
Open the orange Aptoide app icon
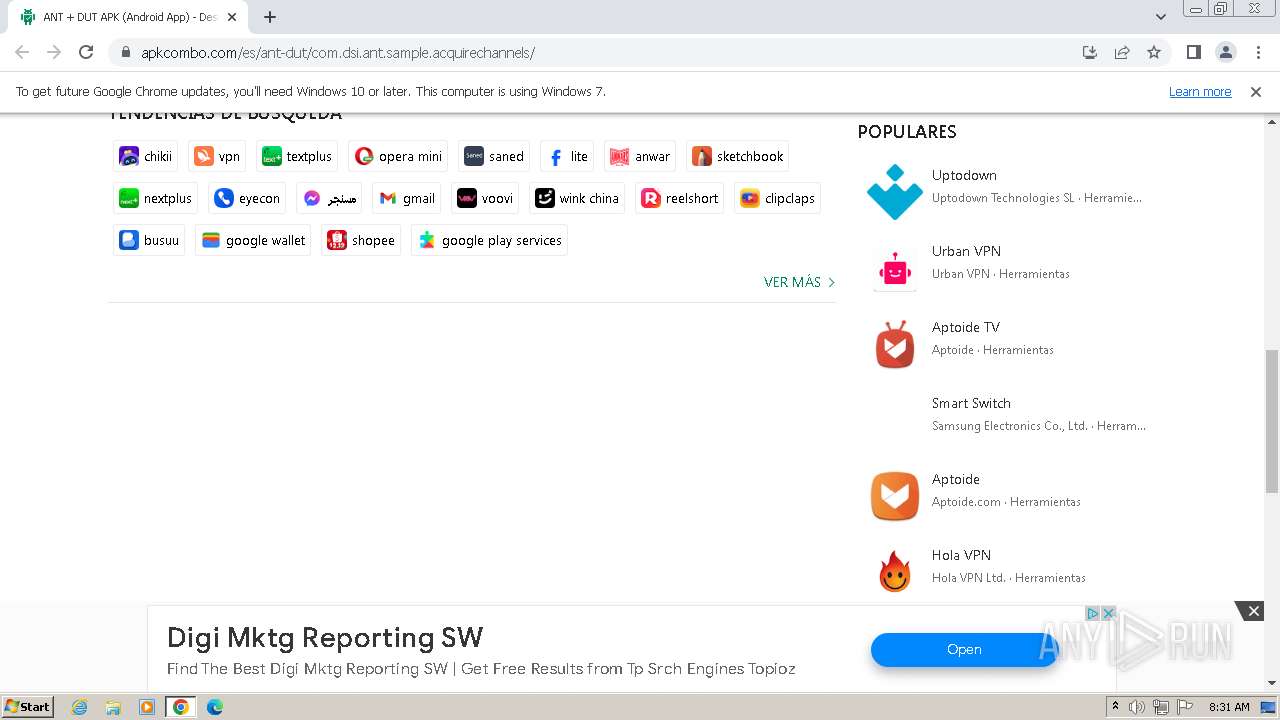click(x=894, y=496)
